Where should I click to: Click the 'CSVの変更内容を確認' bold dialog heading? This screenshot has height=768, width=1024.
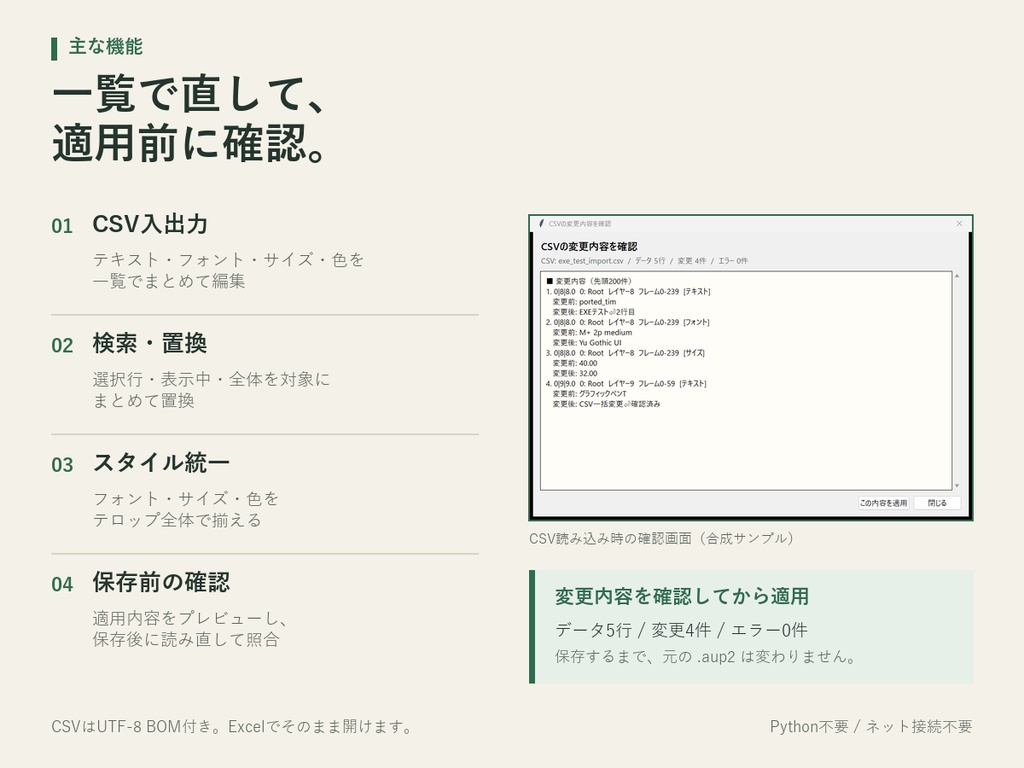tap(588, 246)
